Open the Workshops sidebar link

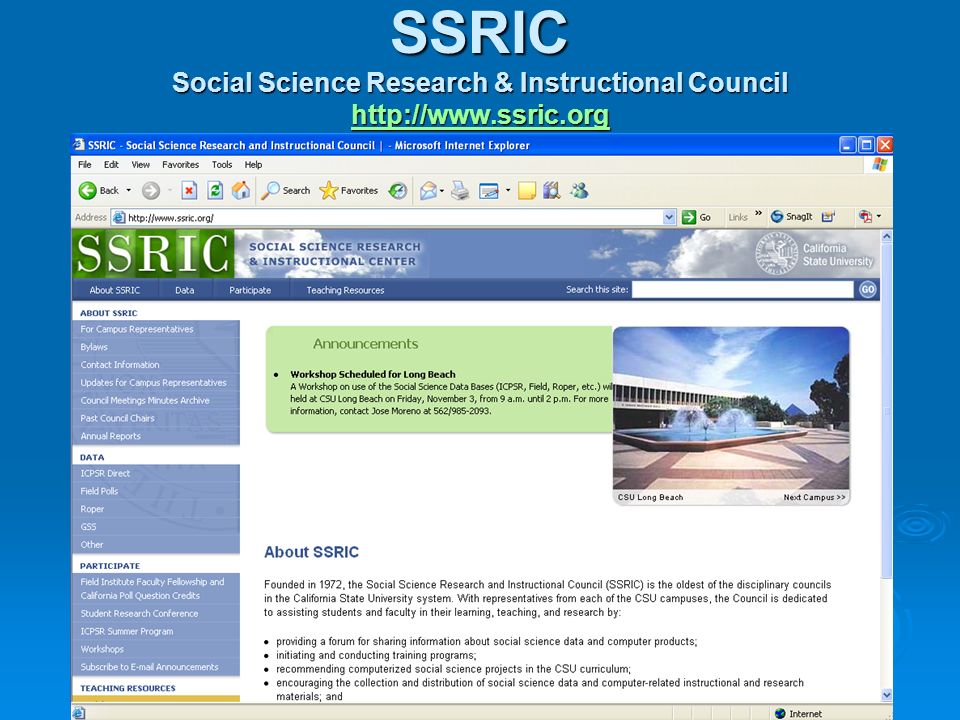pyautogui.click(x=102, y=649)
